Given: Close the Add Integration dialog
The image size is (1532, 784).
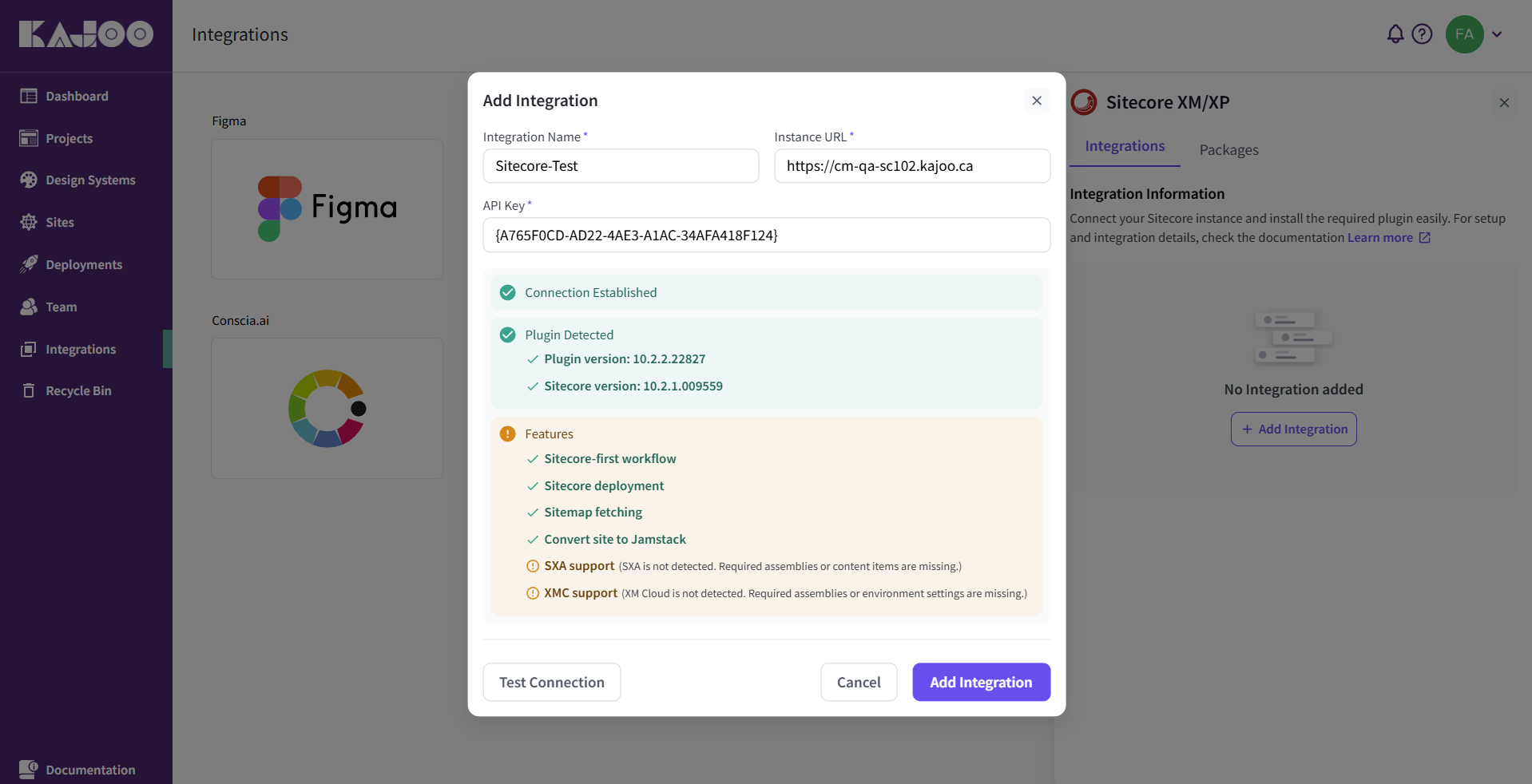Looking at the screenshot, I should (x=1037, y=101).
